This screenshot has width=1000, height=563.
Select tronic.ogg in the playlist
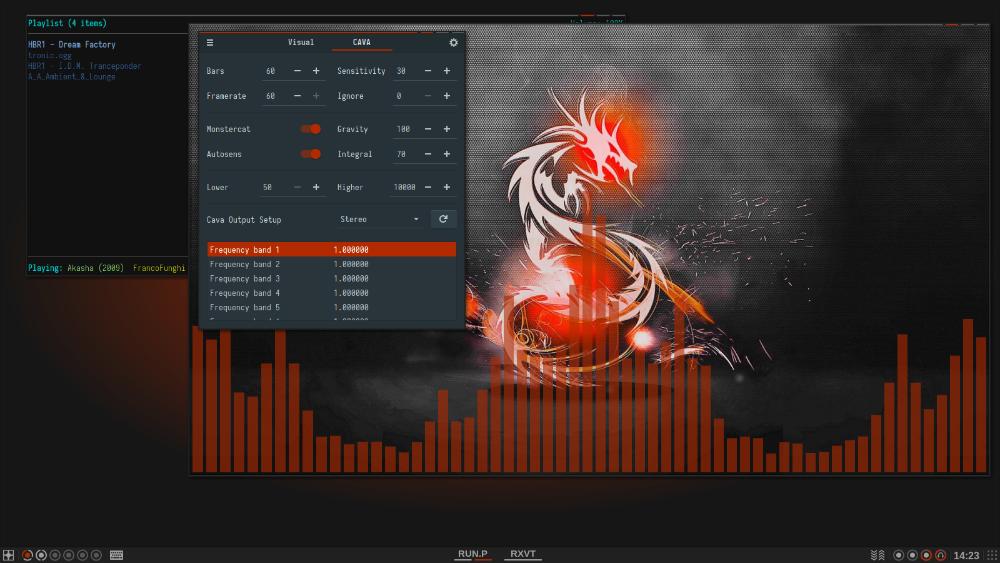click(x=50, y=55)
